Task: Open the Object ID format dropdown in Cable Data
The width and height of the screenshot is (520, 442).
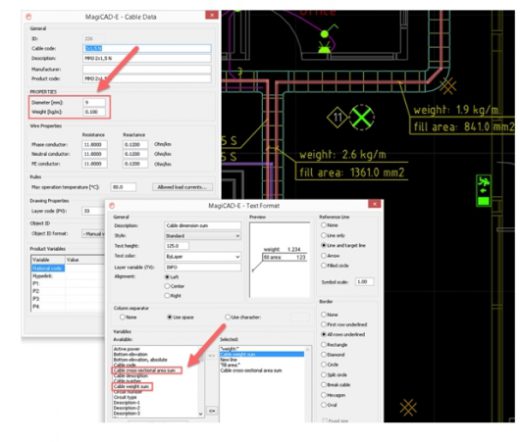Action: (x=93, y=234)
